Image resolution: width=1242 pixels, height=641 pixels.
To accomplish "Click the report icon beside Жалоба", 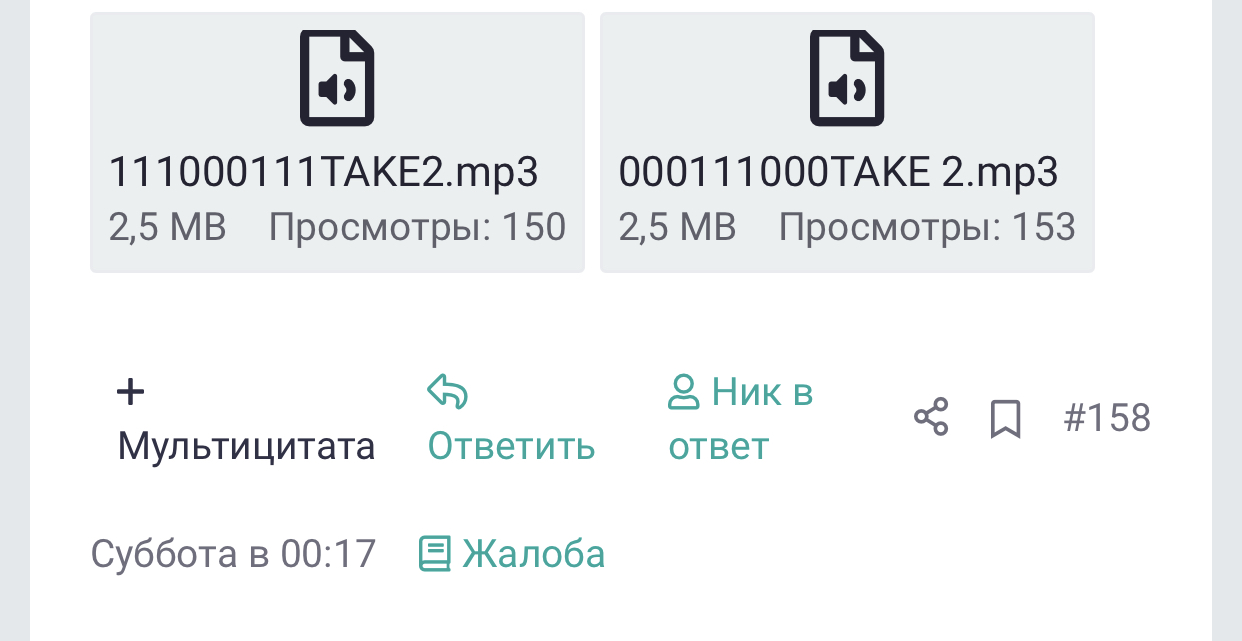I will [434, 554].
